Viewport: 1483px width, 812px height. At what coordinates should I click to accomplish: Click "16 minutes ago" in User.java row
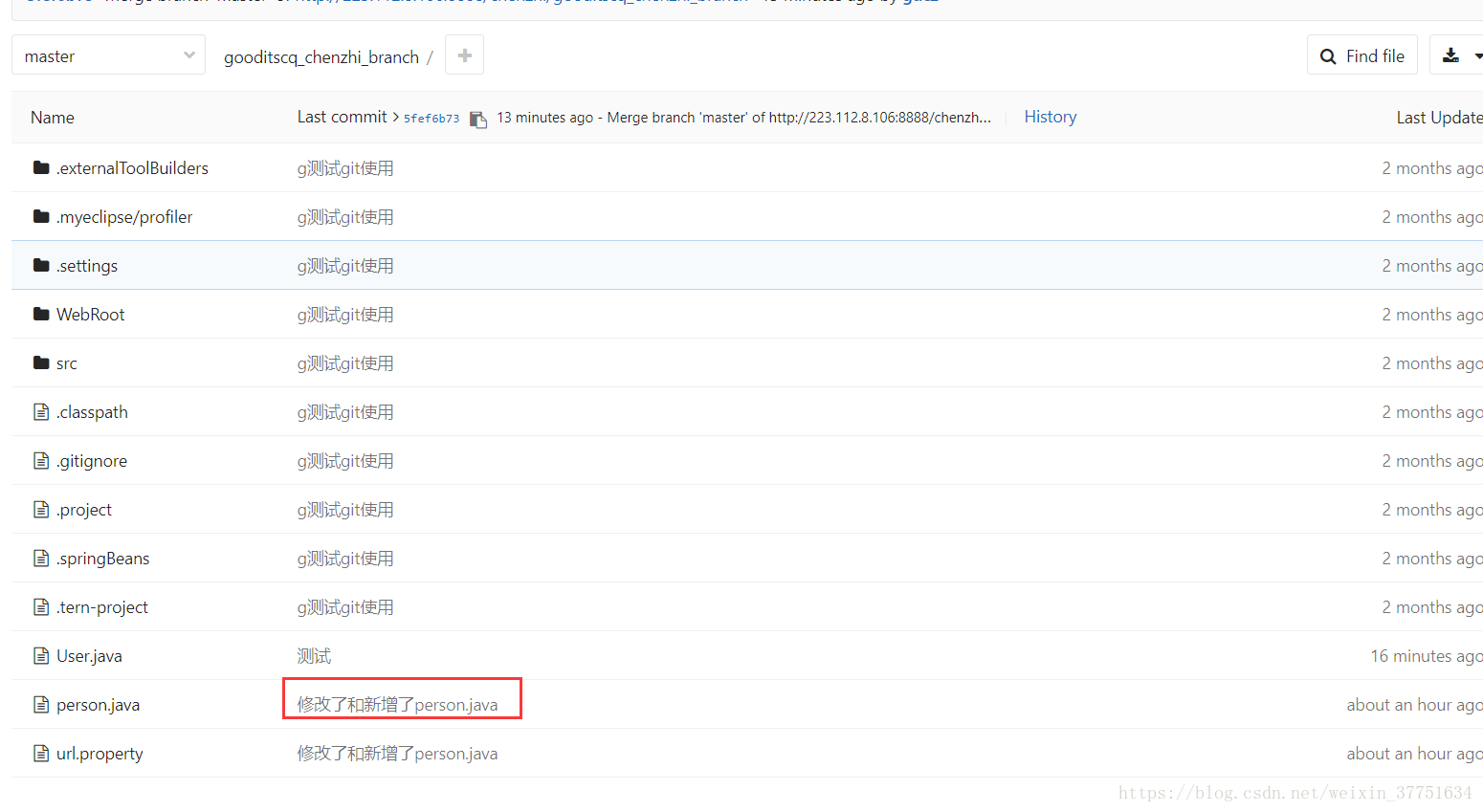pos(1427,656)
